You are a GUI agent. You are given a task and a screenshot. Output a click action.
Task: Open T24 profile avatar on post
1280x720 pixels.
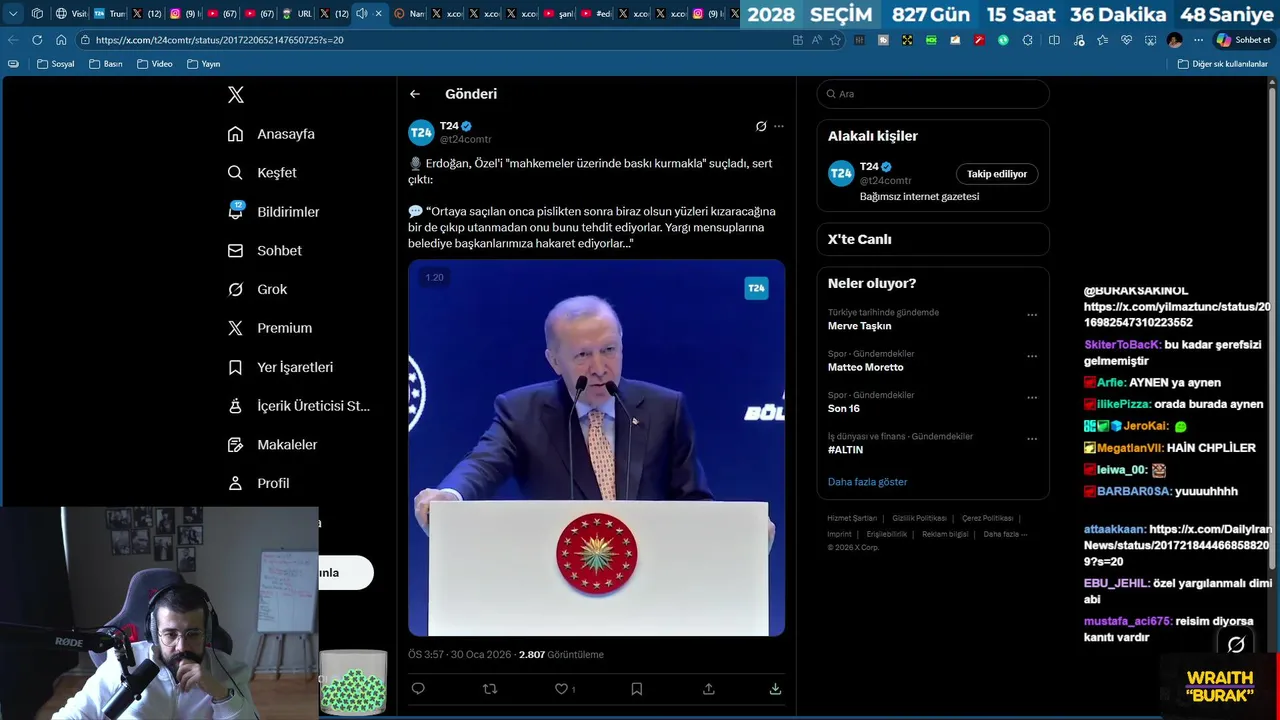pos(421,132)
